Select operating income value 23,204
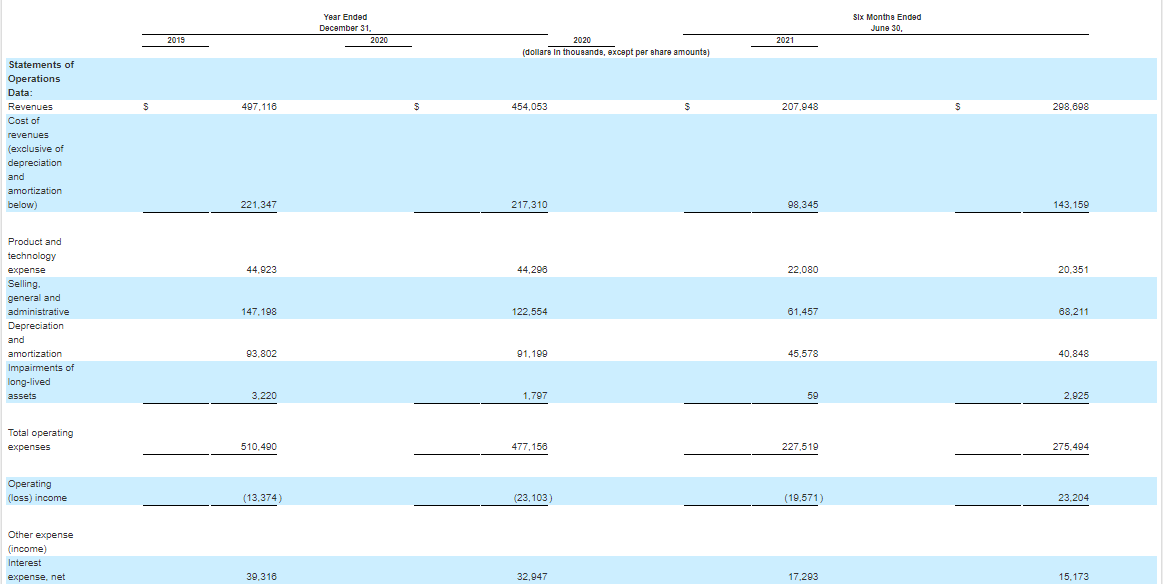 tap(1074, 499)
